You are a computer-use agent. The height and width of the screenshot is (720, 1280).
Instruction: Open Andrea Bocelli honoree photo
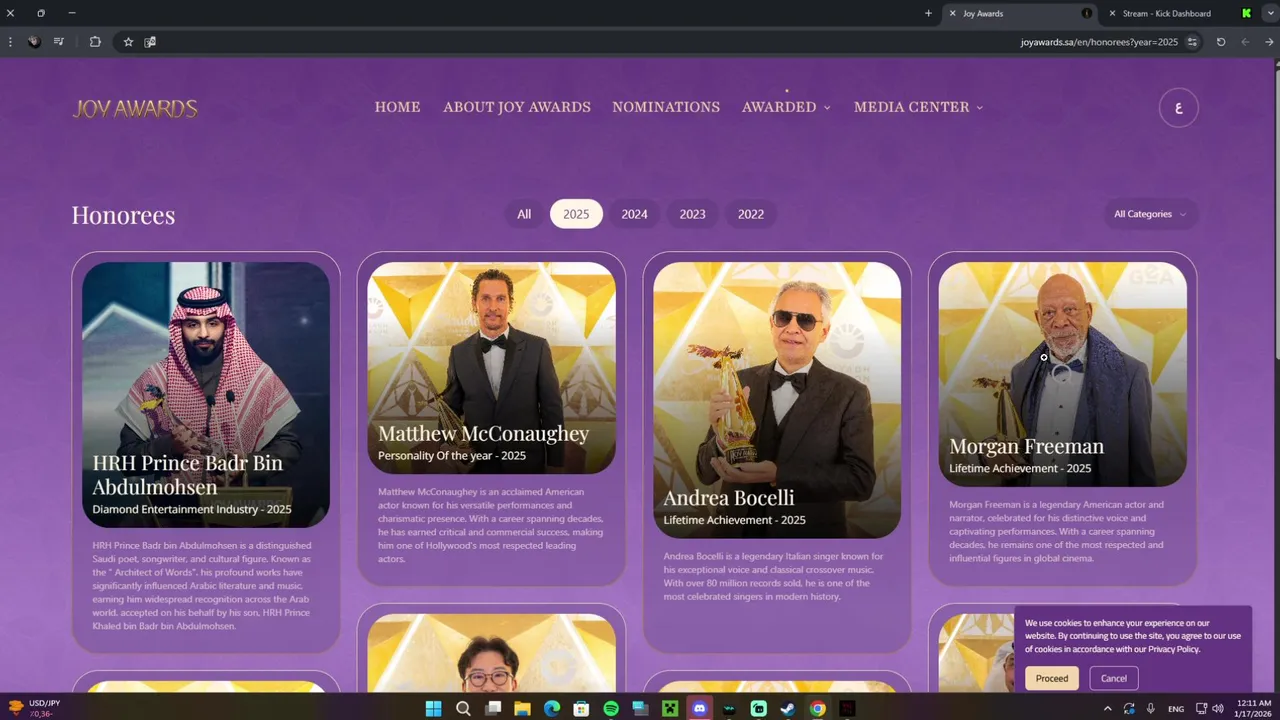(x=777, y=400)
